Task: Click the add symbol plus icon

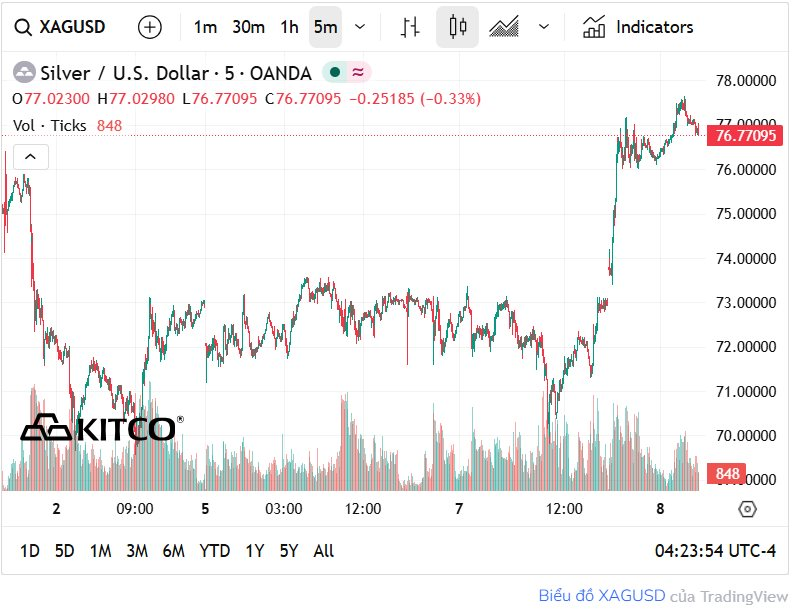Action: 149,27
